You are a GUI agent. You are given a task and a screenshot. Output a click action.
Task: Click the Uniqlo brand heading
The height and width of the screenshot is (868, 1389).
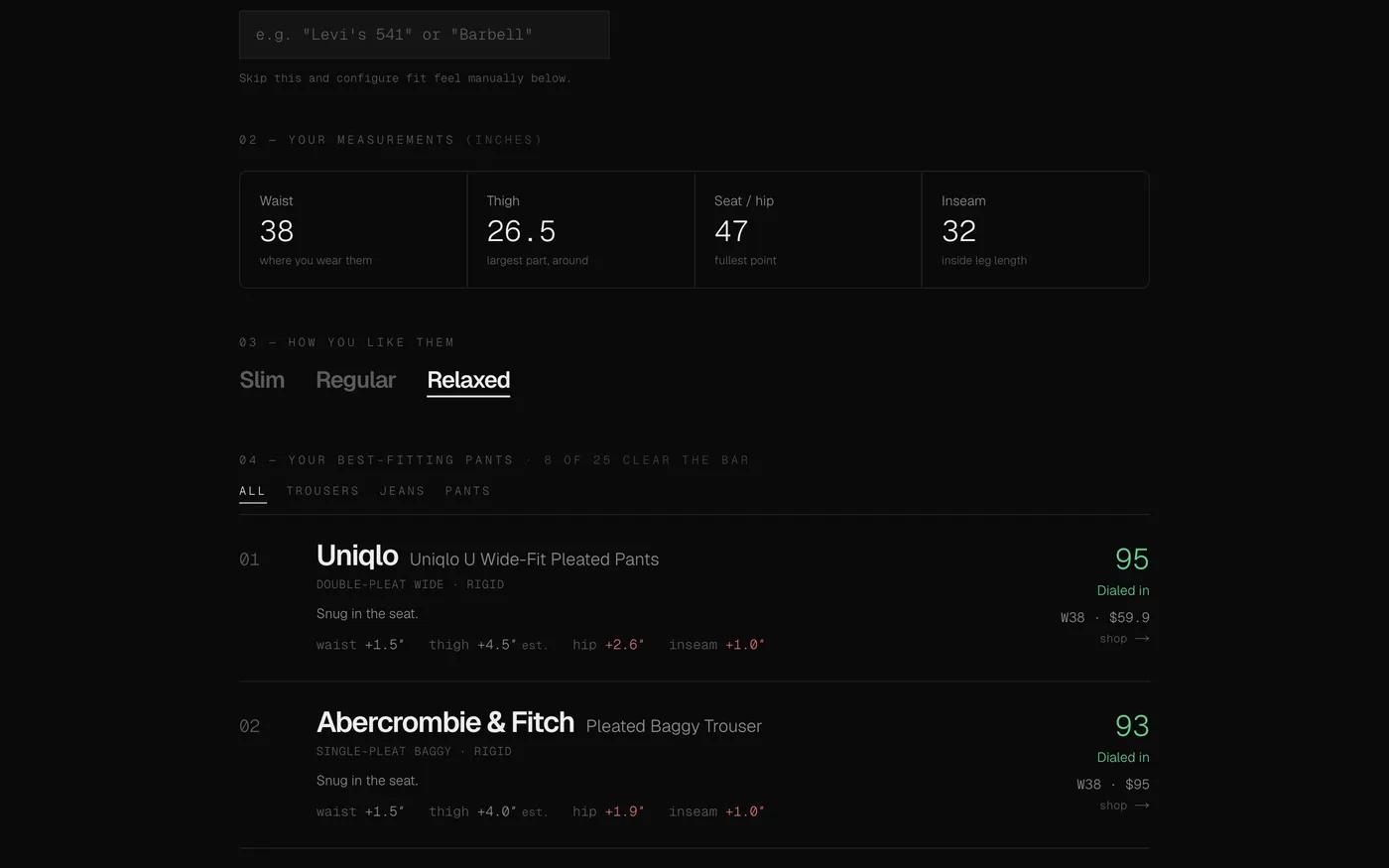click(x=357, y=556)
